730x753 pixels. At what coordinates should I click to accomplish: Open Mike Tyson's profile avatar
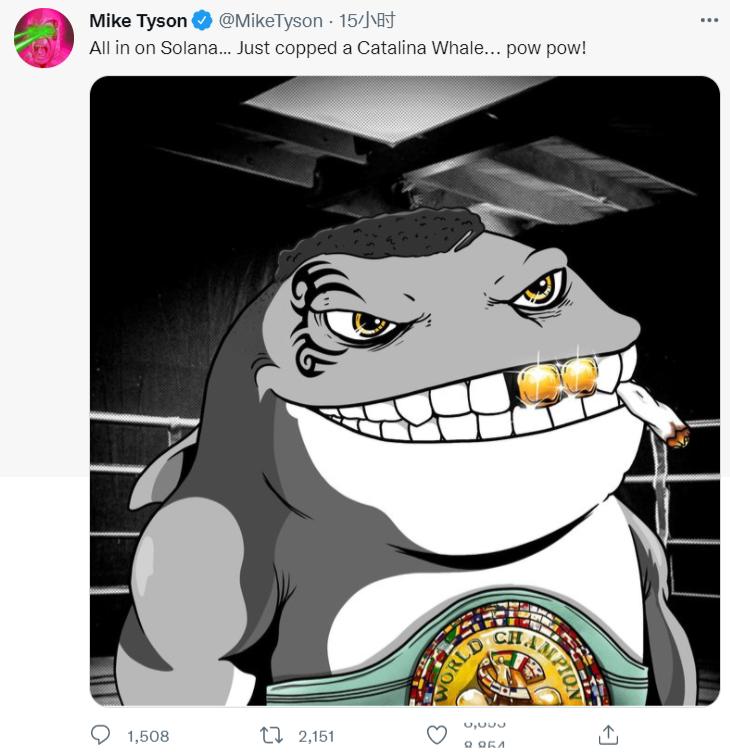coord(44,38)
